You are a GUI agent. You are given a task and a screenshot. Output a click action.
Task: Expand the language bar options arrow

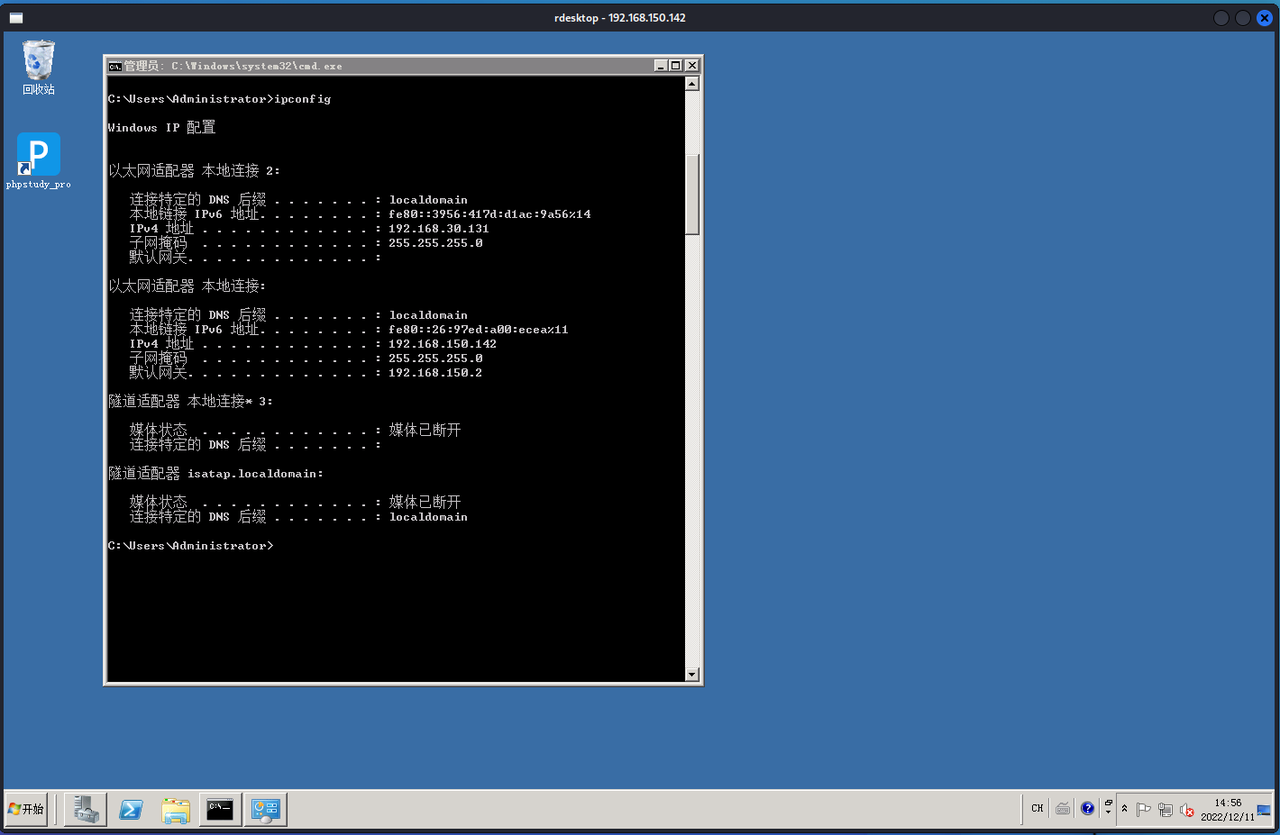coord(1108,812)
